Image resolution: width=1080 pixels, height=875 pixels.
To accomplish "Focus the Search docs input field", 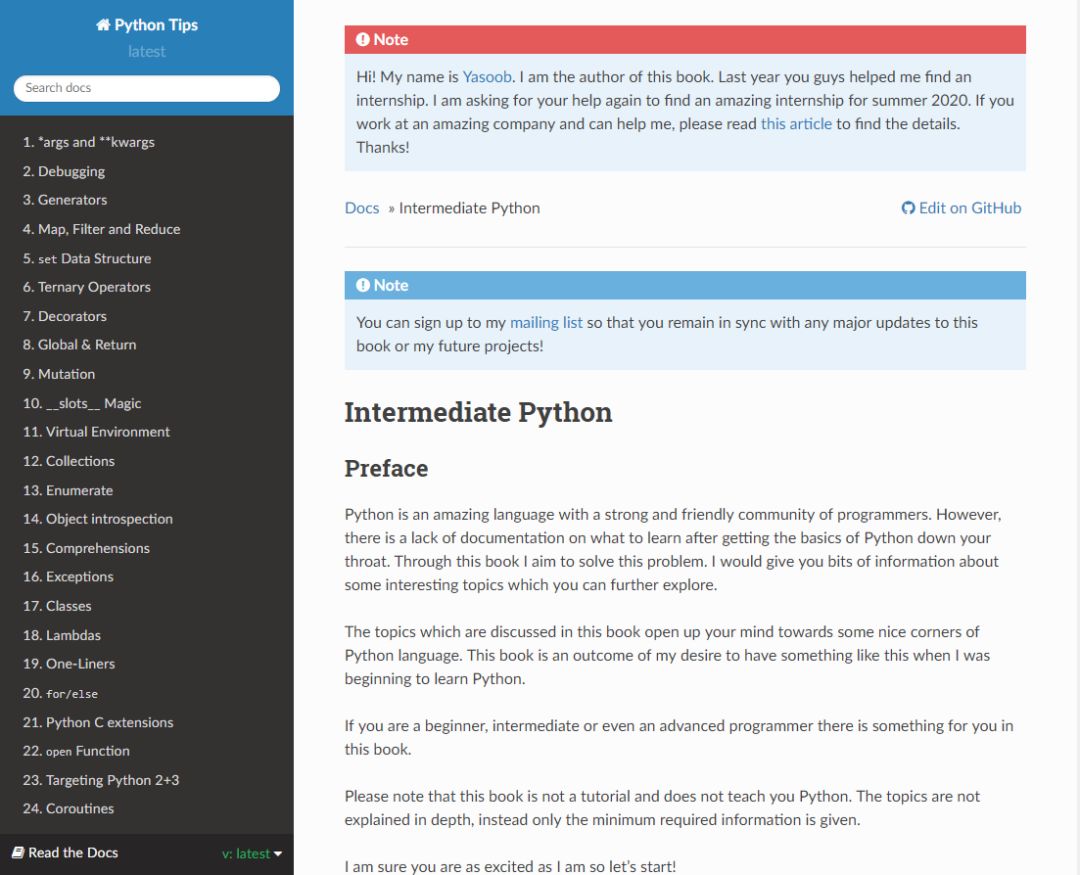I will coord(147,88).
